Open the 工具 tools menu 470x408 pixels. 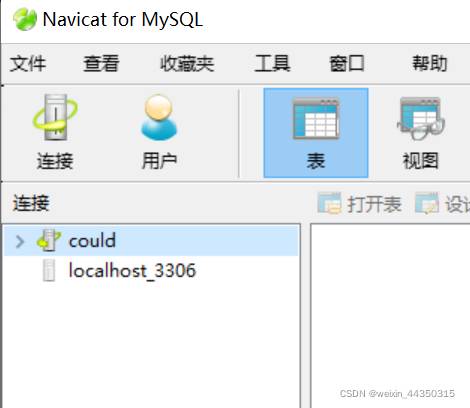point(272,63)
